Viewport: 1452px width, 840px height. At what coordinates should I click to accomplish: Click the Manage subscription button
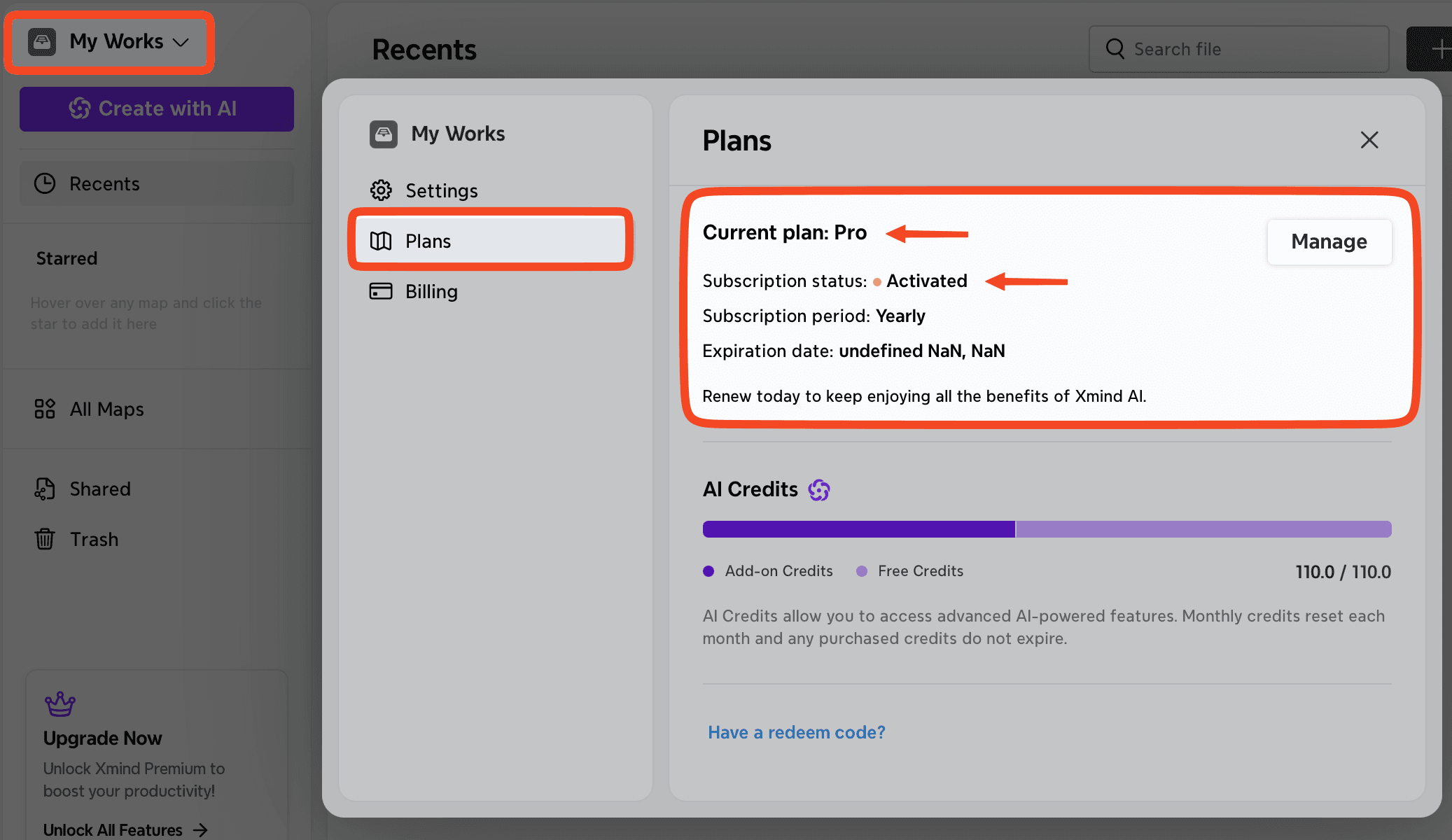click(x=1329, y=241)
